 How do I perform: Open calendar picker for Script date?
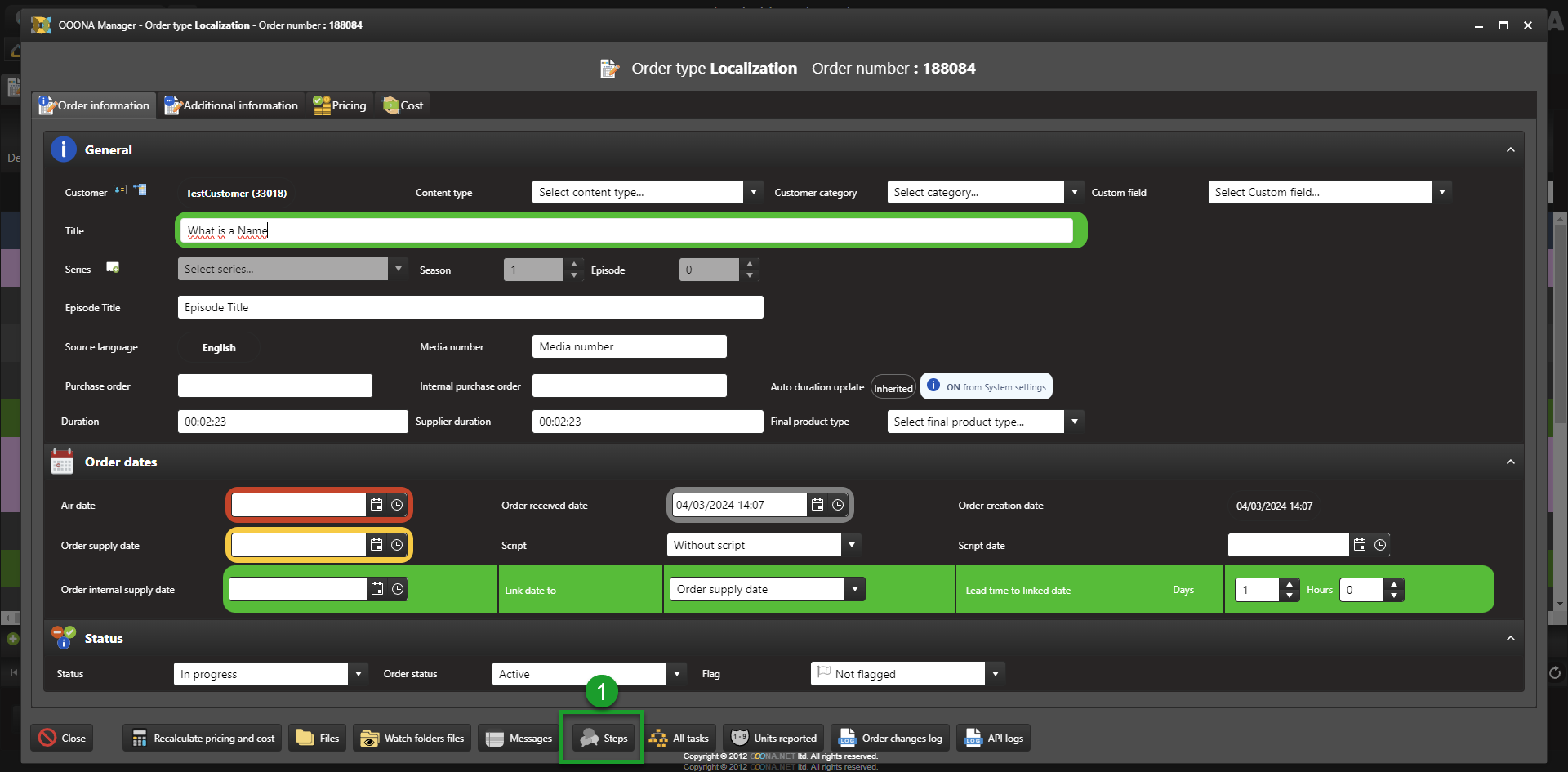click(1360, 545)
